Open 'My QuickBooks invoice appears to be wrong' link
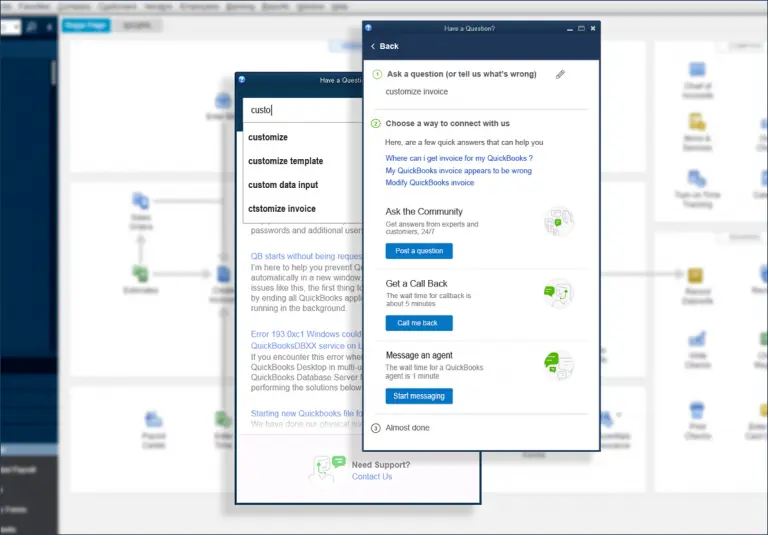 [x=458, y=170]
